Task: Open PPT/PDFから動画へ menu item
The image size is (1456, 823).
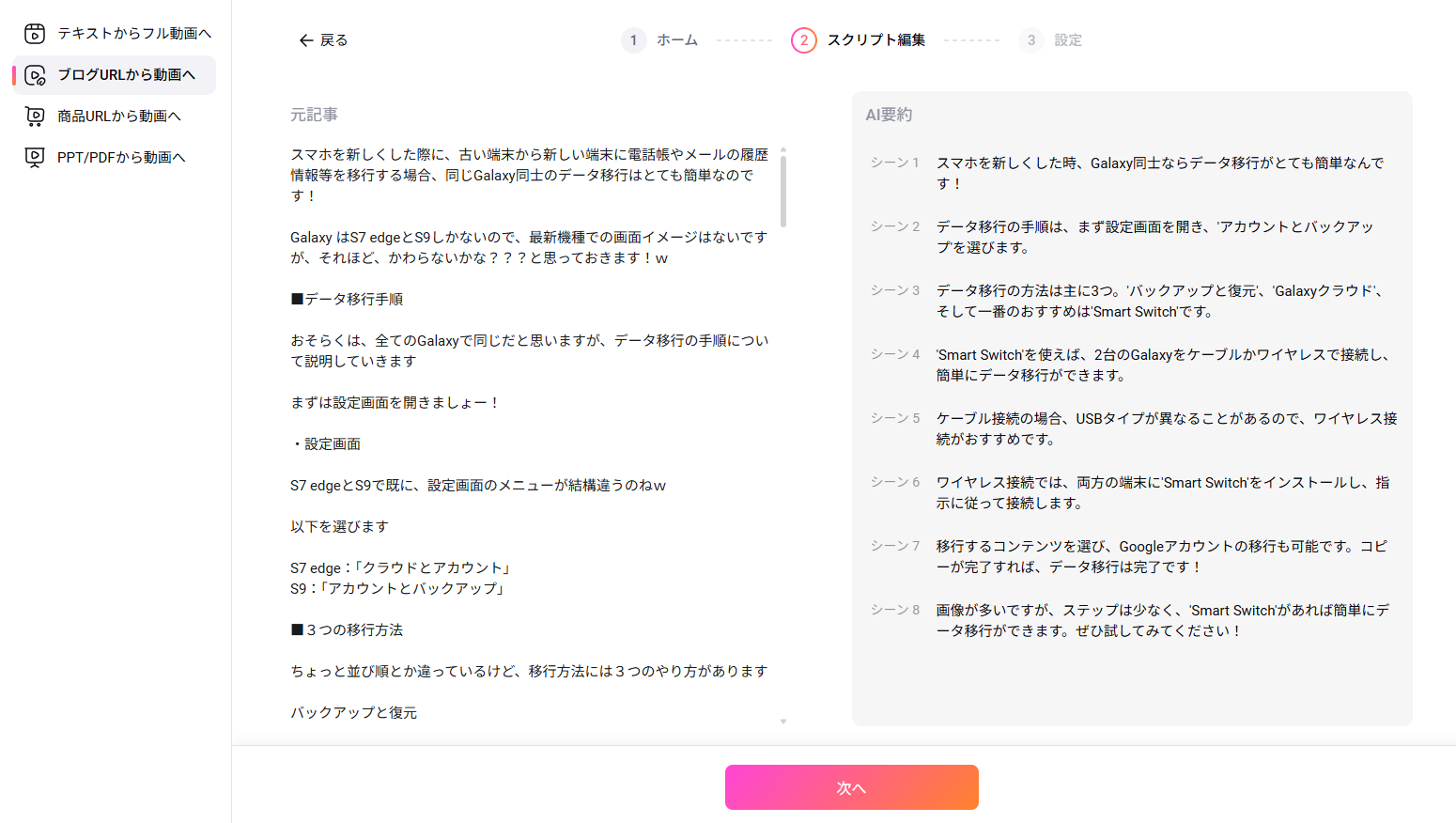Action: tap(121, 158)
